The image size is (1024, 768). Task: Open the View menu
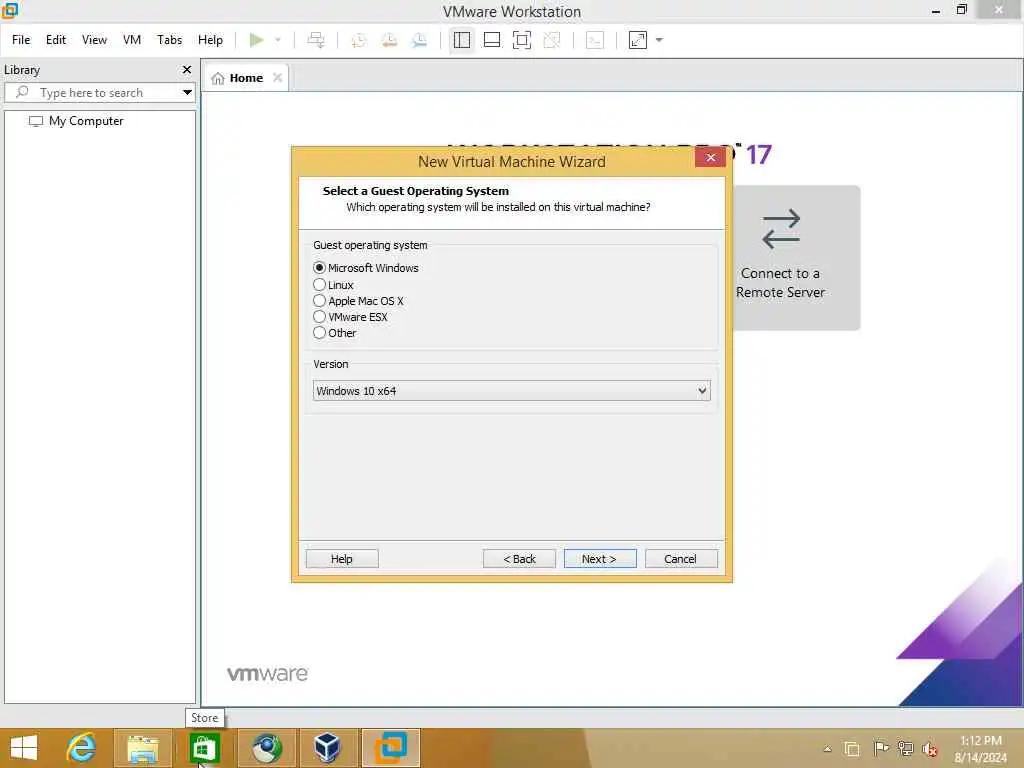tap(94, 40)
